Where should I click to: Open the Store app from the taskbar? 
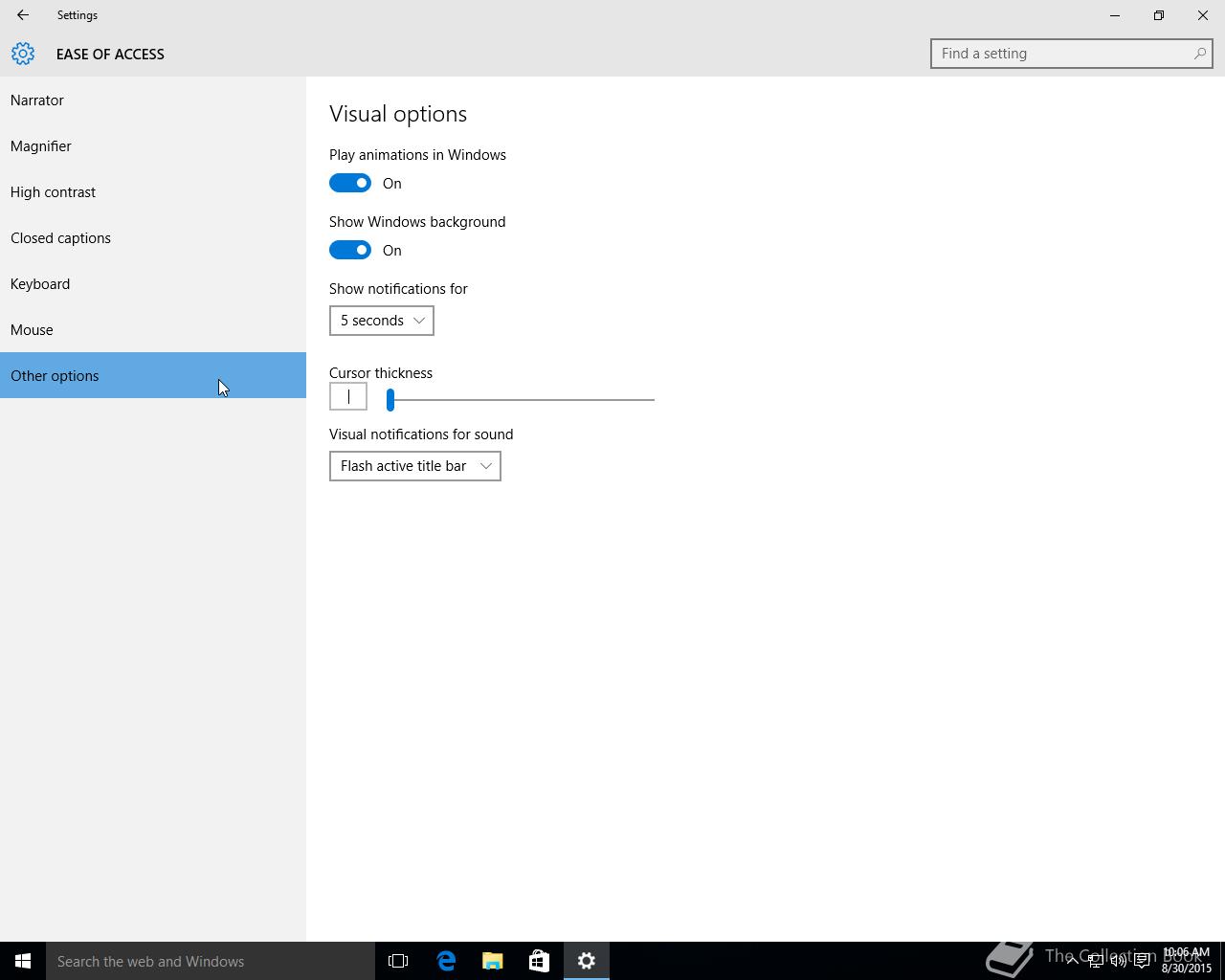click(x=539, y=961)
